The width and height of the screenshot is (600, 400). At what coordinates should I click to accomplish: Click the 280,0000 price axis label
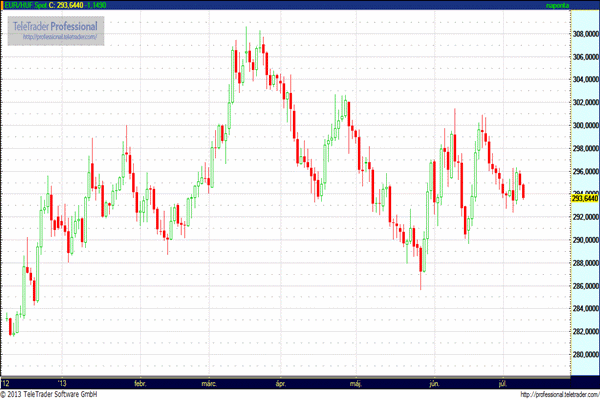coord(584,355)
